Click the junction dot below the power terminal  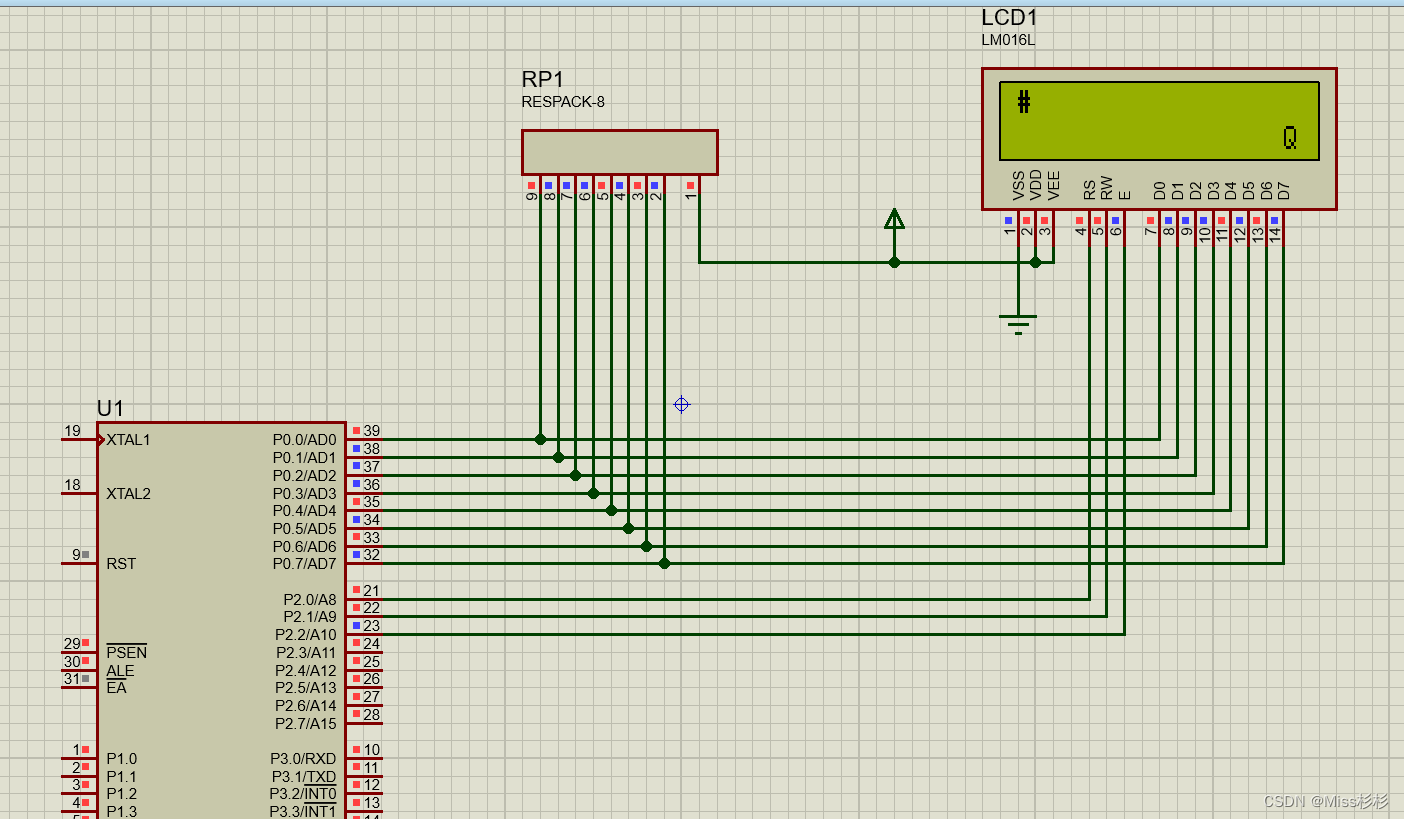pos(894,262)
